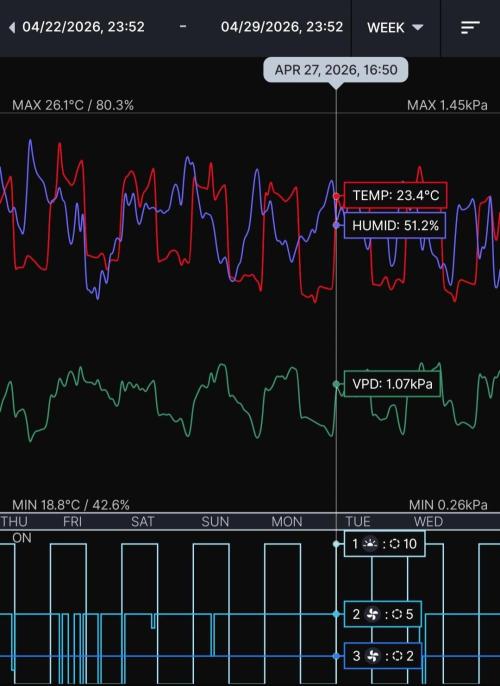Click the ON label in device chart
The image size is (500, 686).
pos(22,538)
